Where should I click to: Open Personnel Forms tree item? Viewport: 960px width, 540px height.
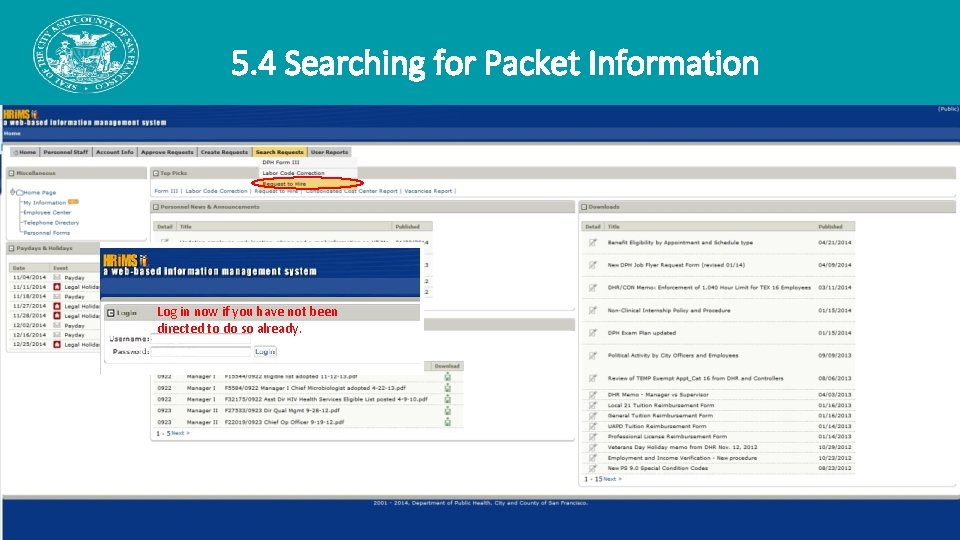47,233
